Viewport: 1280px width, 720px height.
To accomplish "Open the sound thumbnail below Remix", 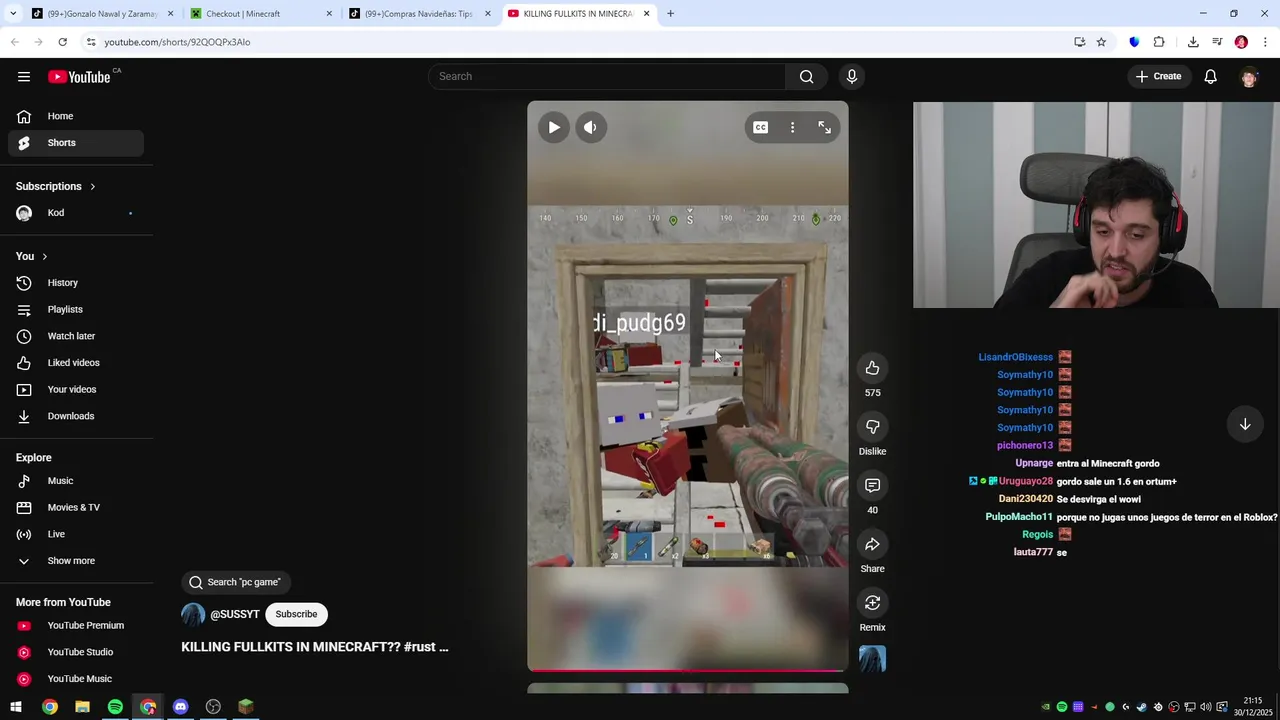I will 872,659.
